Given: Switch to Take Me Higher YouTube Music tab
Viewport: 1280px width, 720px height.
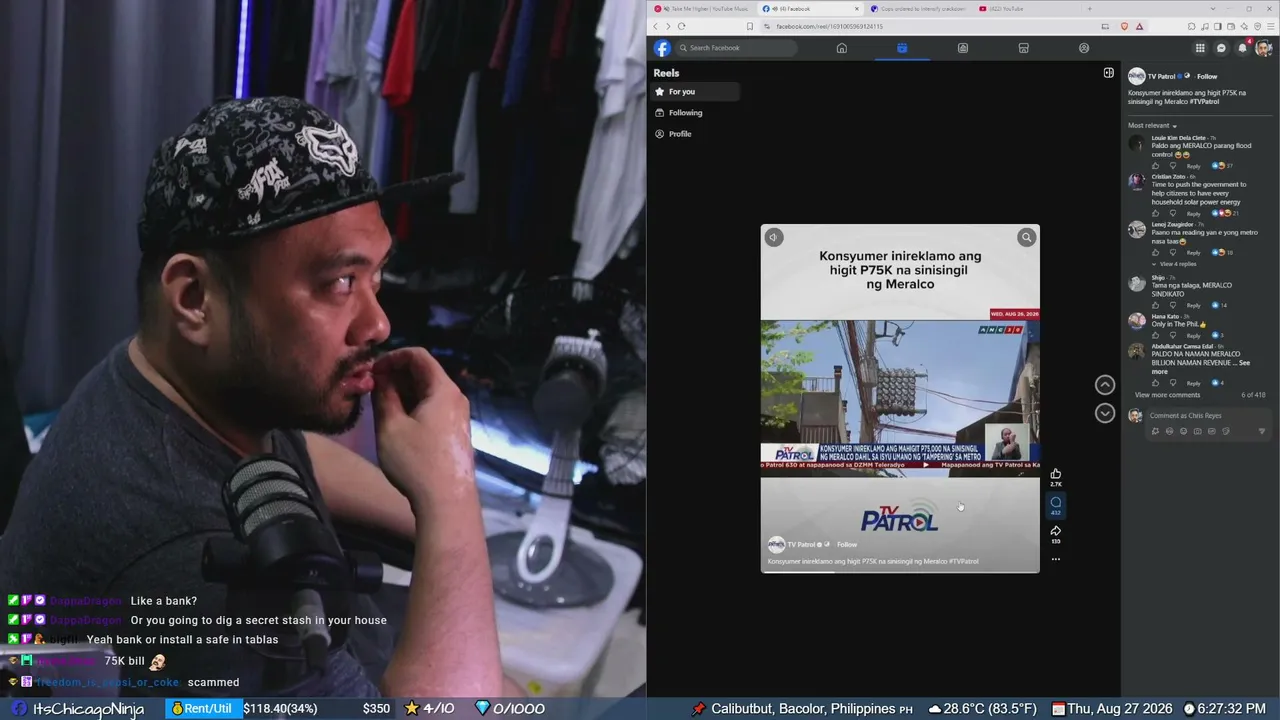Looking at the screenshot, I should pyautogui.click(x=701, y=9).
